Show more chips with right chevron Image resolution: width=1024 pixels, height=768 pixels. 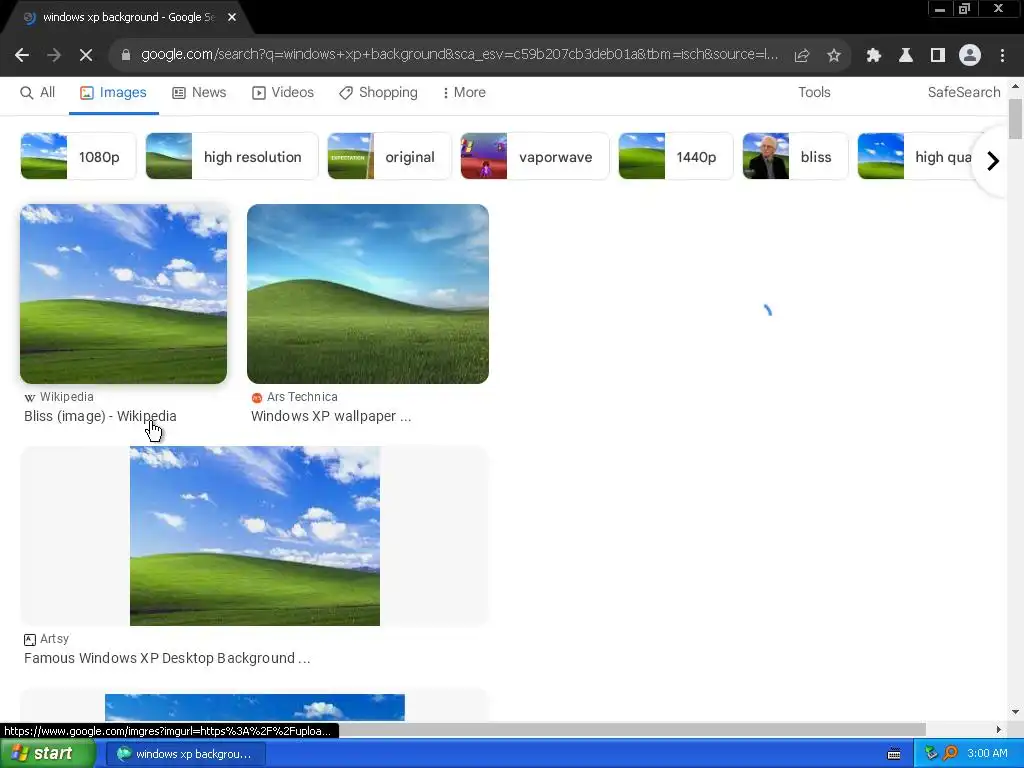(x=993, y=161)
